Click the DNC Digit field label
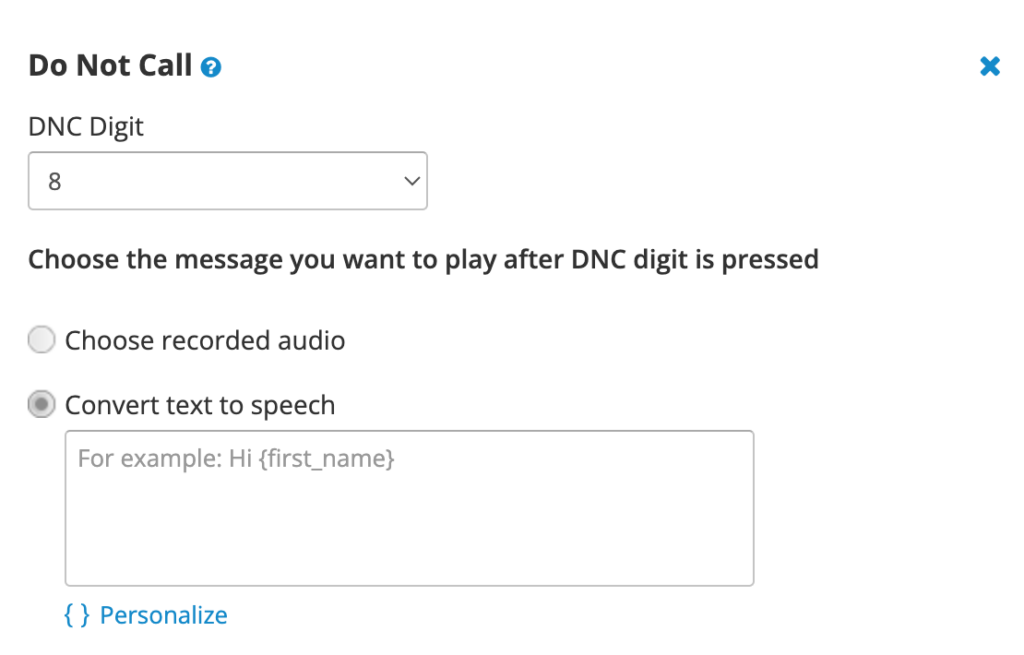The width and height of the screenshot is (1024, 655). click(86, 127)
